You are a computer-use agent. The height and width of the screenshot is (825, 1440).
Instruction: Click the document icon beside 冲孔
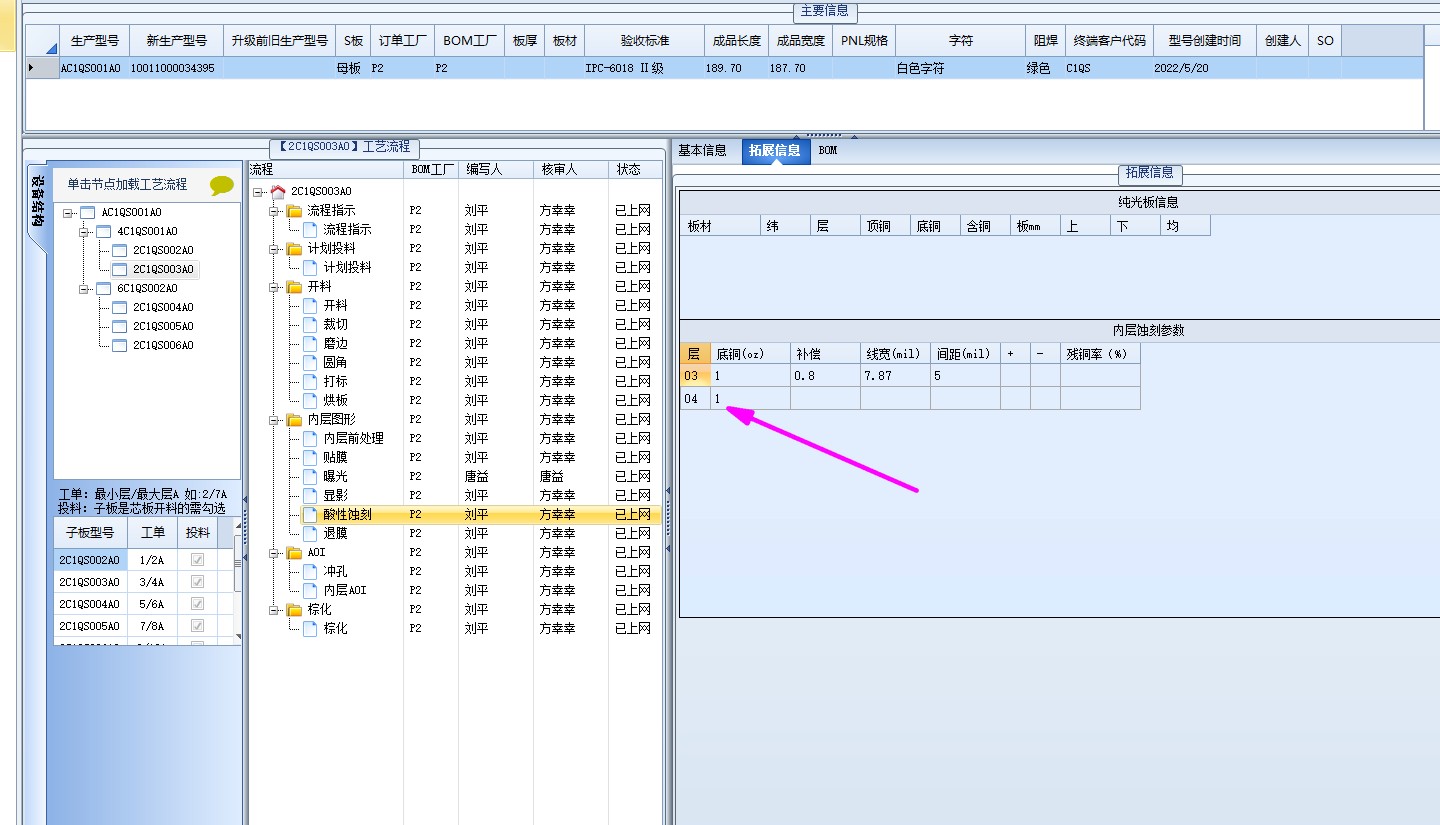point(310,571)
